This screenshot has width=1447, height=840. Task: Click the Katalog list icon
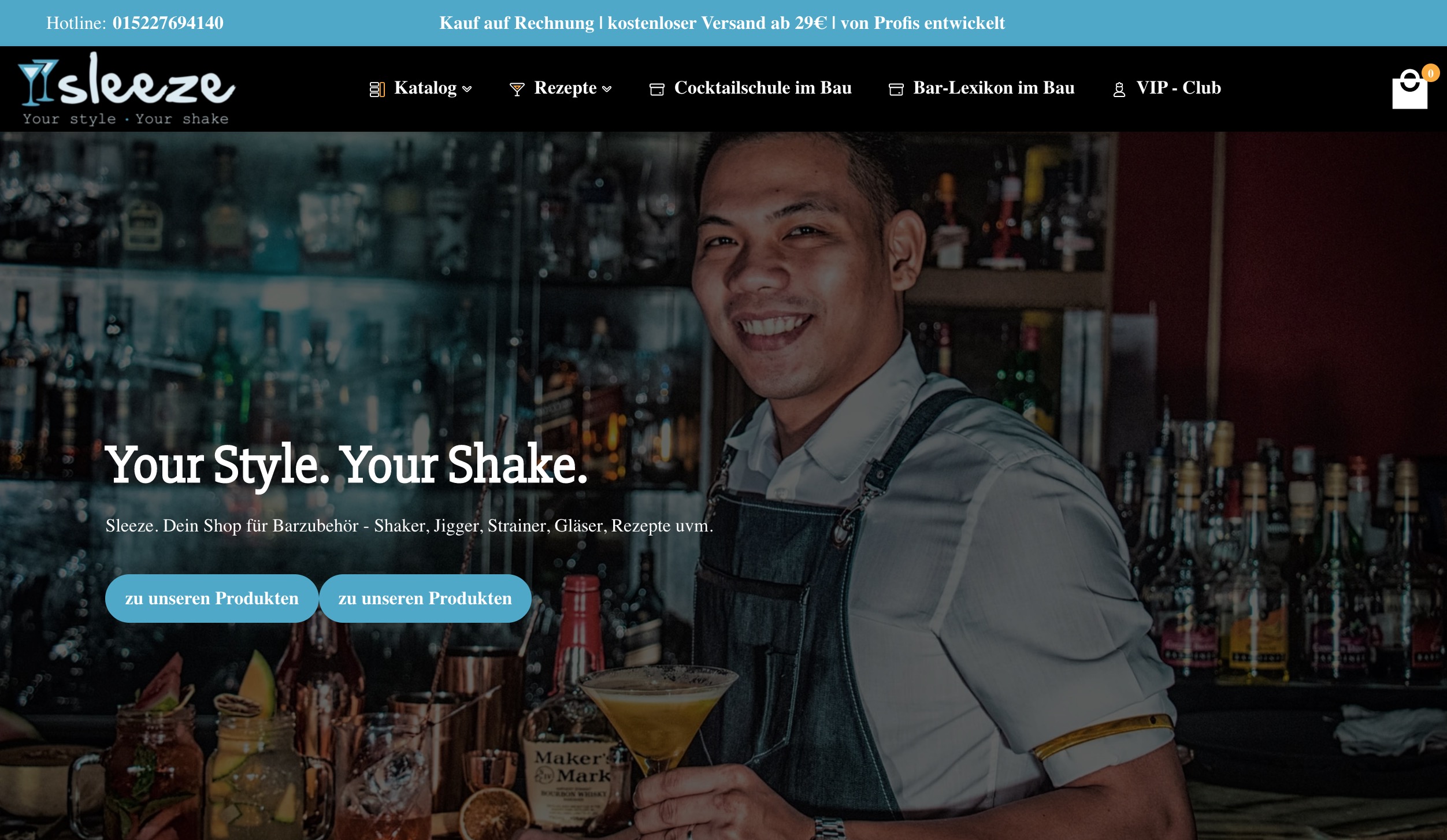pyautogui.click(x=377, y=89)
